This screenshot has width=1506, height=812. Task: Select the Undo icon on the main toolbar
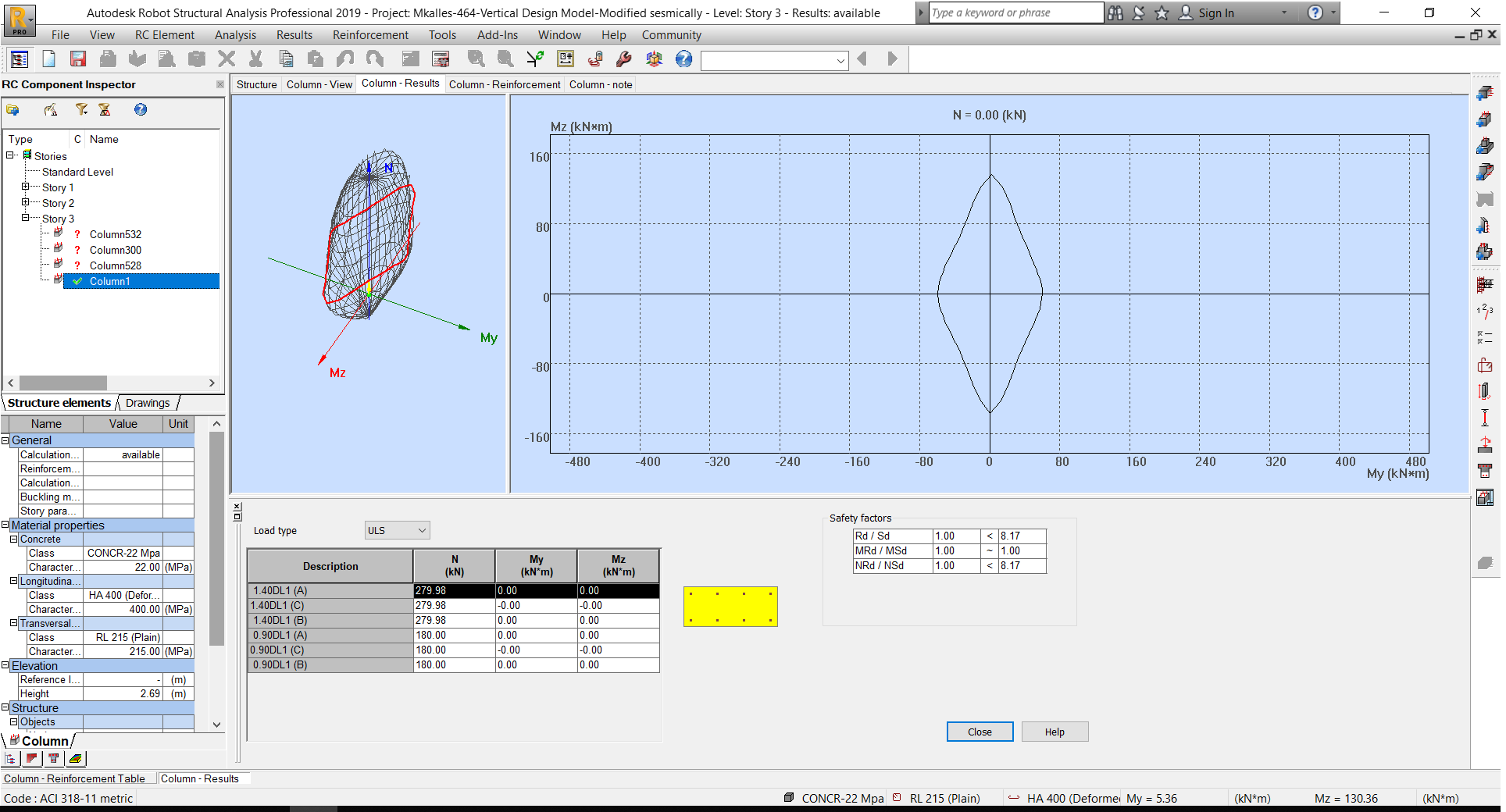pyautogui.click(x=344, y=59)
